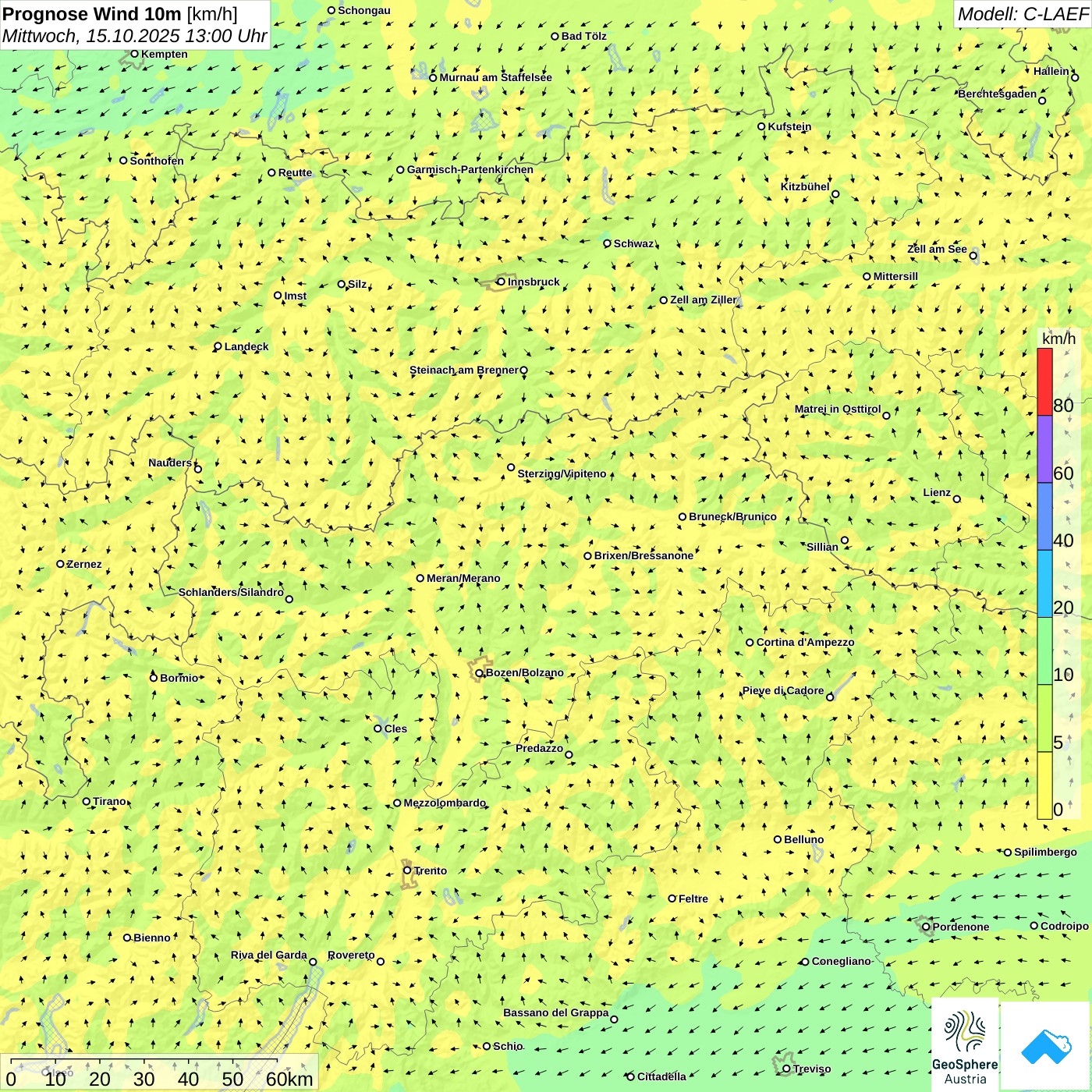Click the Riva del Garda marker
Image resolution: width=1092 pixels, height=1092 pixels.
click(313, 962)
